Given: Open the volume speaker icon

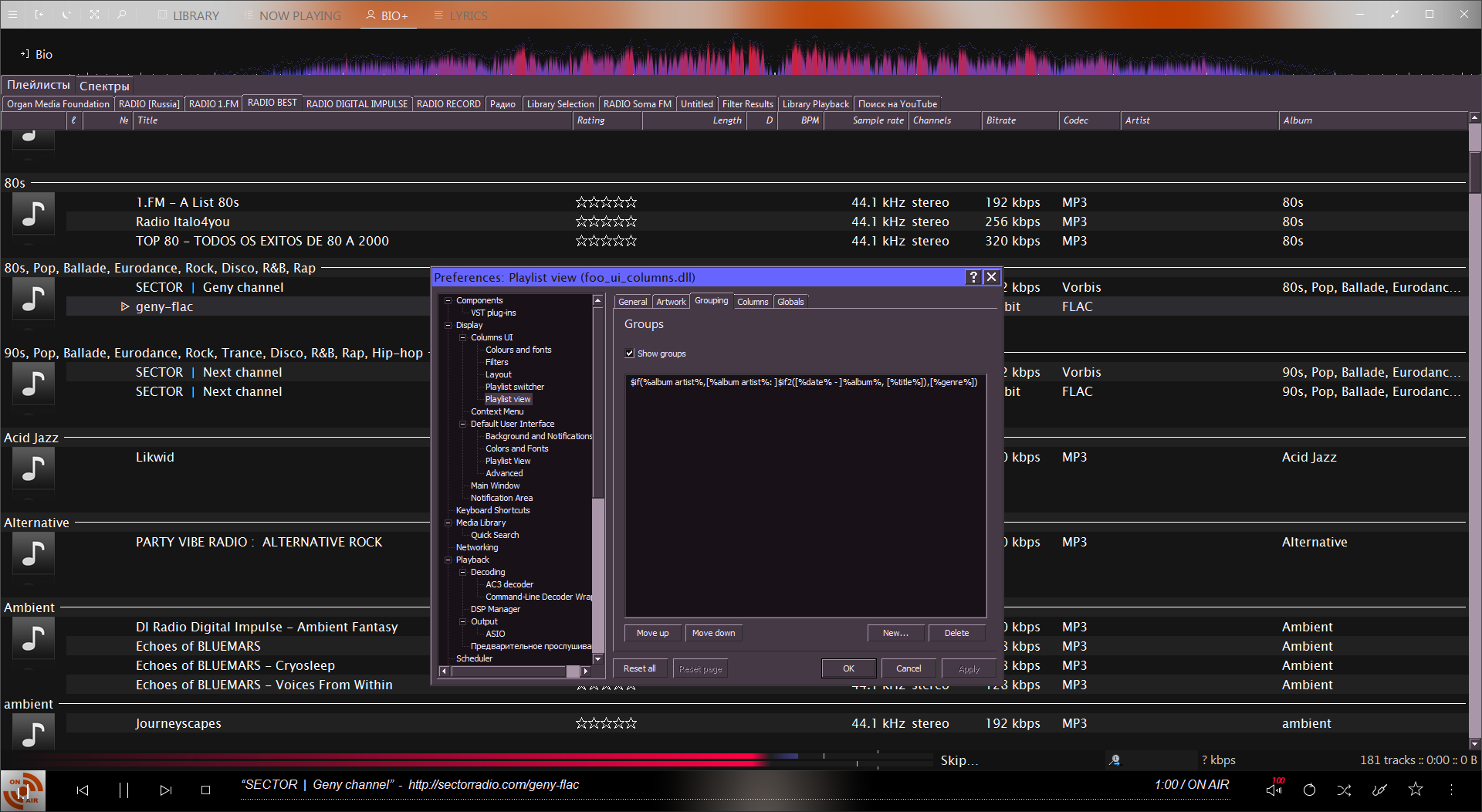Looking at the screenshot, I should point(1273,790).
